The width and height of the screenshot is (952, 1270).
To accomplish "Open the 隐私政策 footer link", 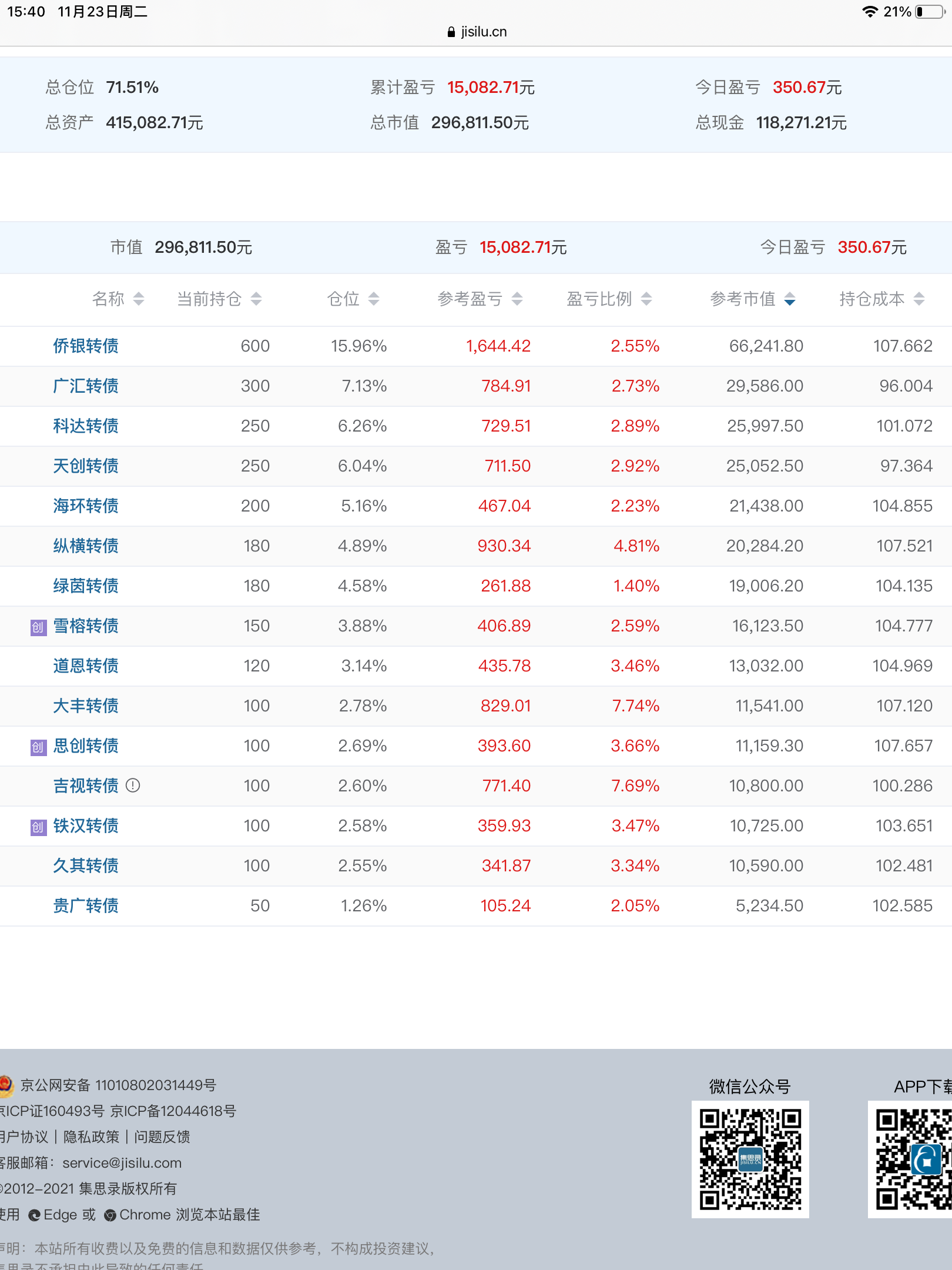I will (91, 1137).
